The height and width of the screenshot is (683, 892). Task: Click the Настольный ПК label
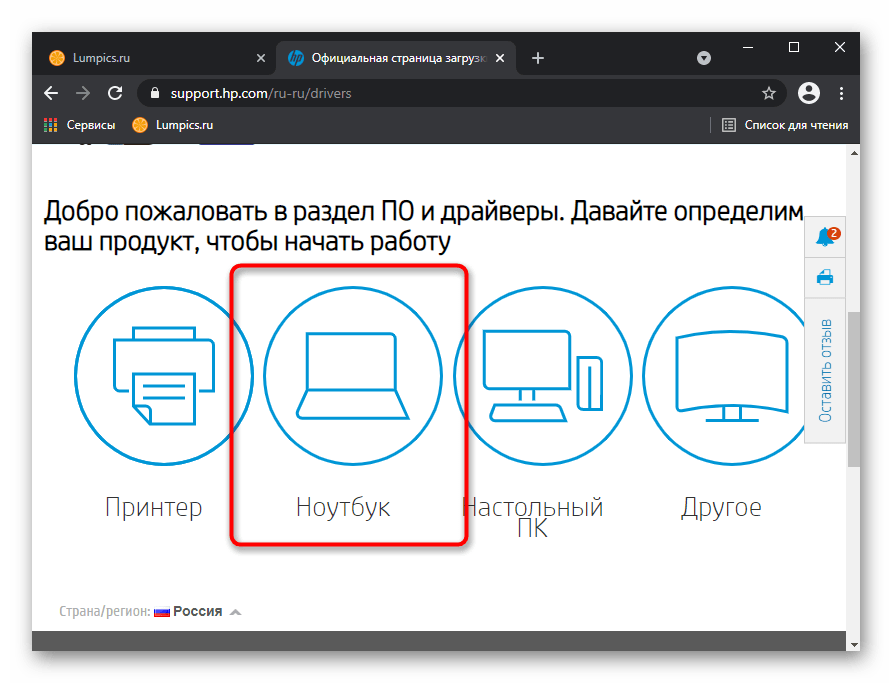pyautogui.click(x=532, y=517)
